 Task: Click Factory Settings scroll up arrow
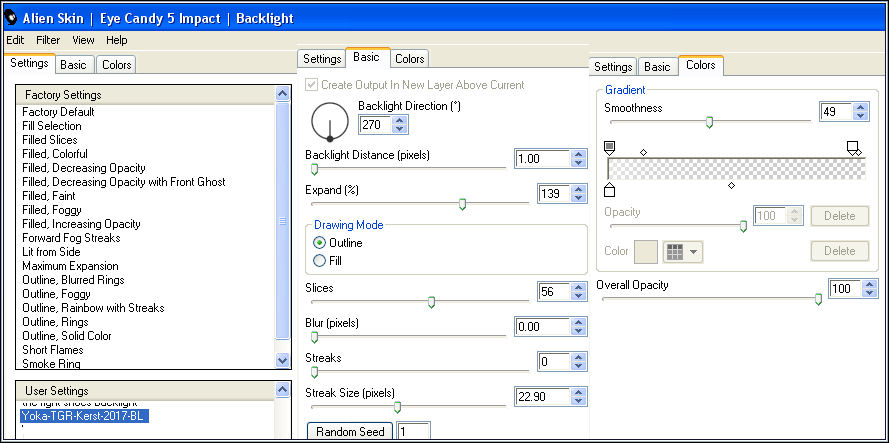click(x=282, y=94)
